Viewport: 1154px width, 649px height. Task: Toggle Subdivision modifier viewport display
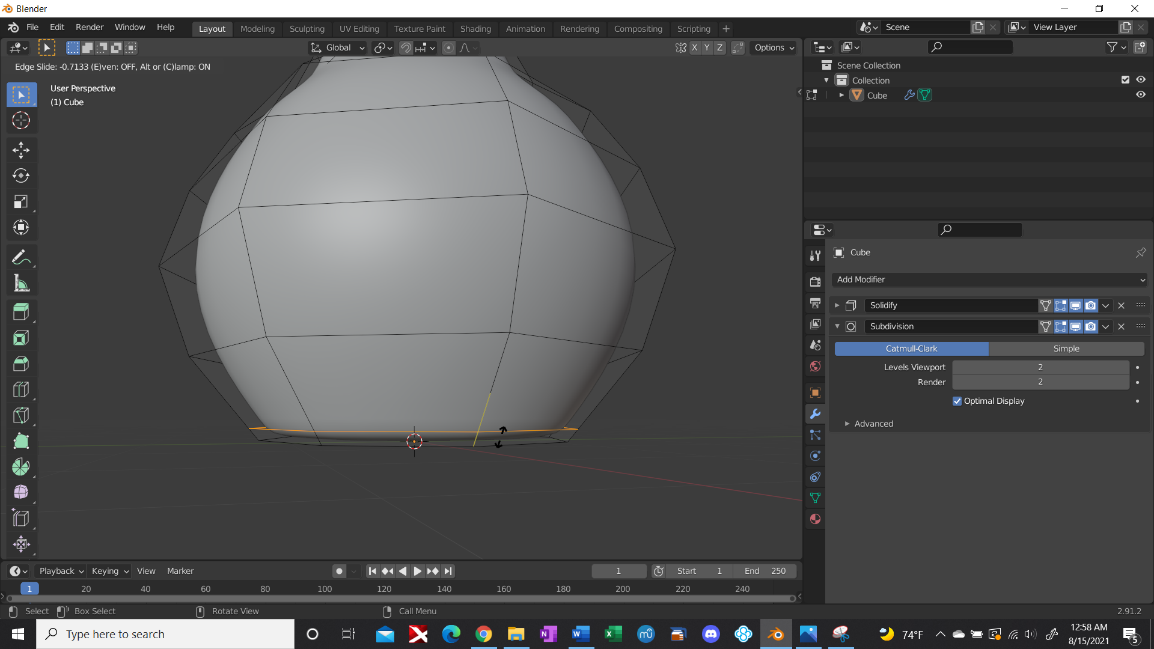pos(1075,327)
